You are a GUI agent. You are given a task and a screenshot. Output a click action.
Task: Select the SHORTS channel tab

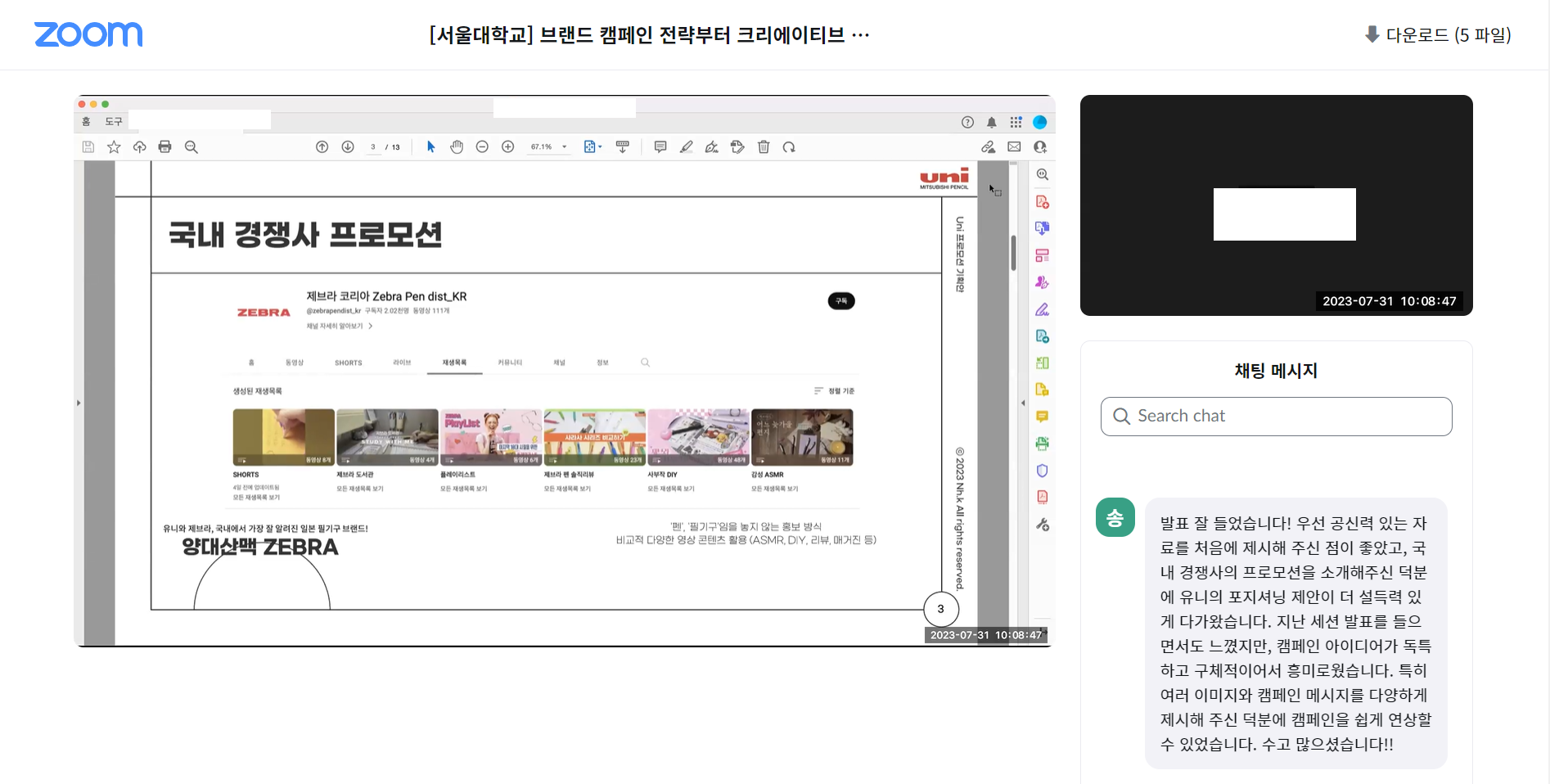click(x=349, y=363)
